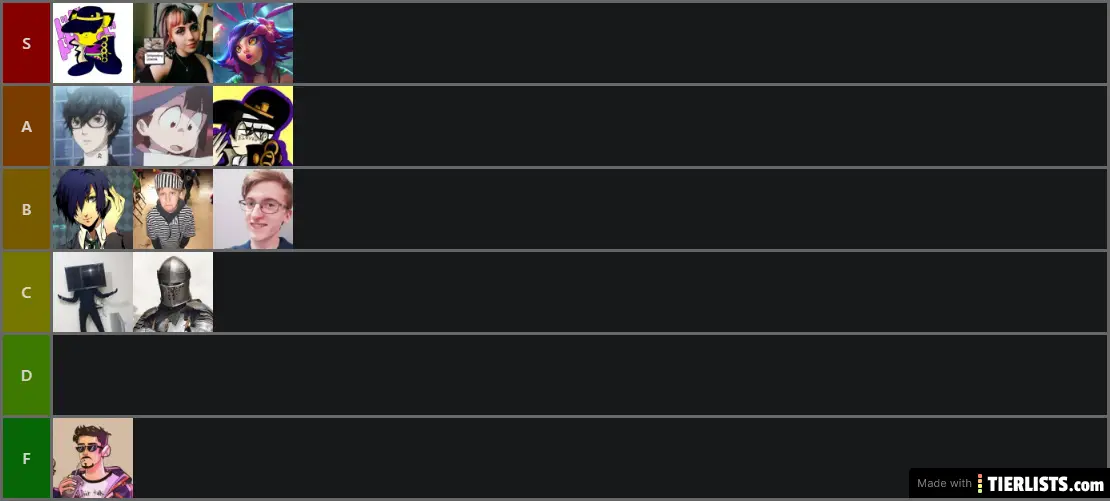Select the dark green F tier label
The width and height of the screenshot is (1110, 502).
(26, 458)
